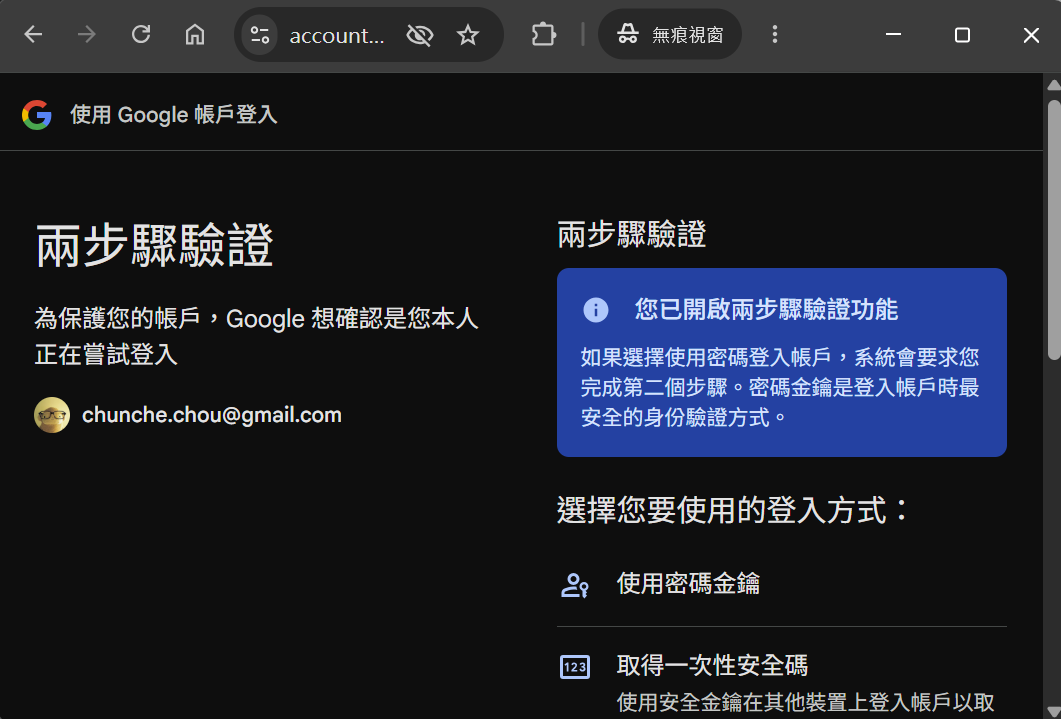Bookmark this page with the star icon

[x=468, y=35]
